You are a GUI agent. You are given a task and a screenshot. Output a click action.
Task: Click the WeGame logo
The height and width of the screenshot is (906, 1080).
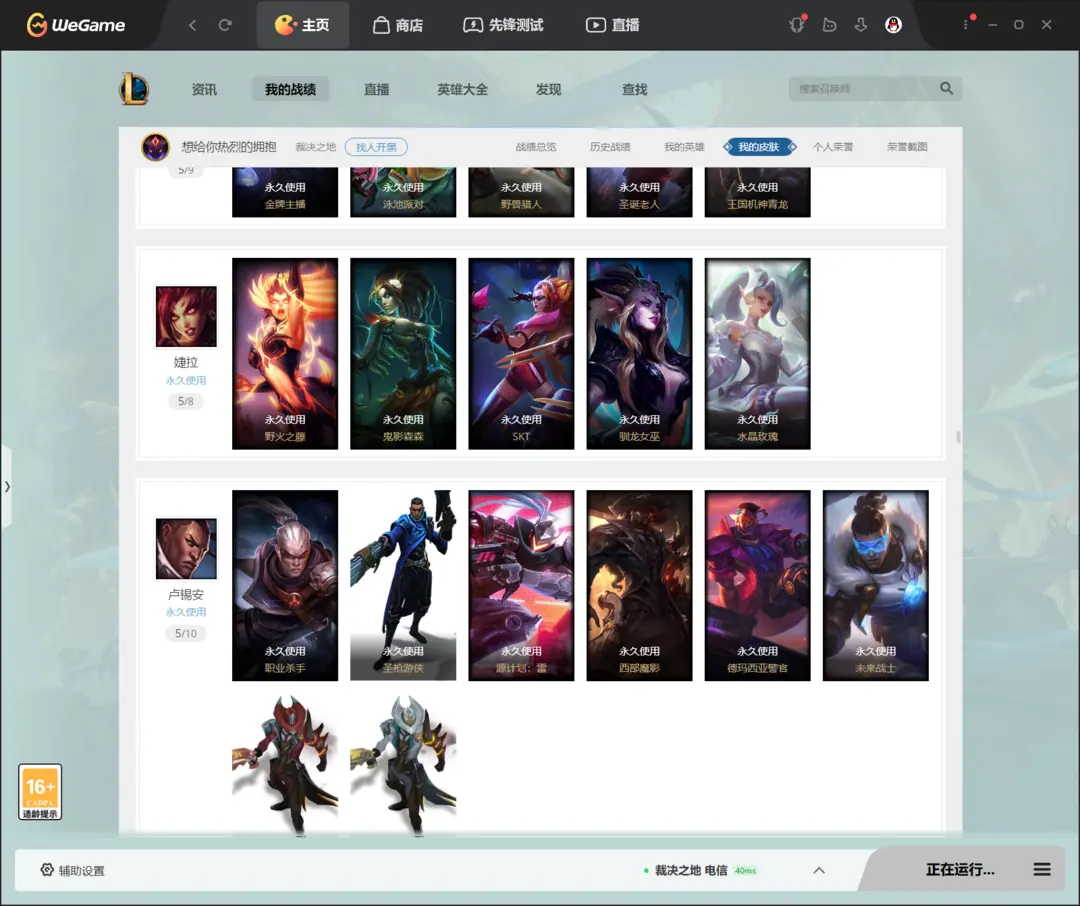(76, 25)
